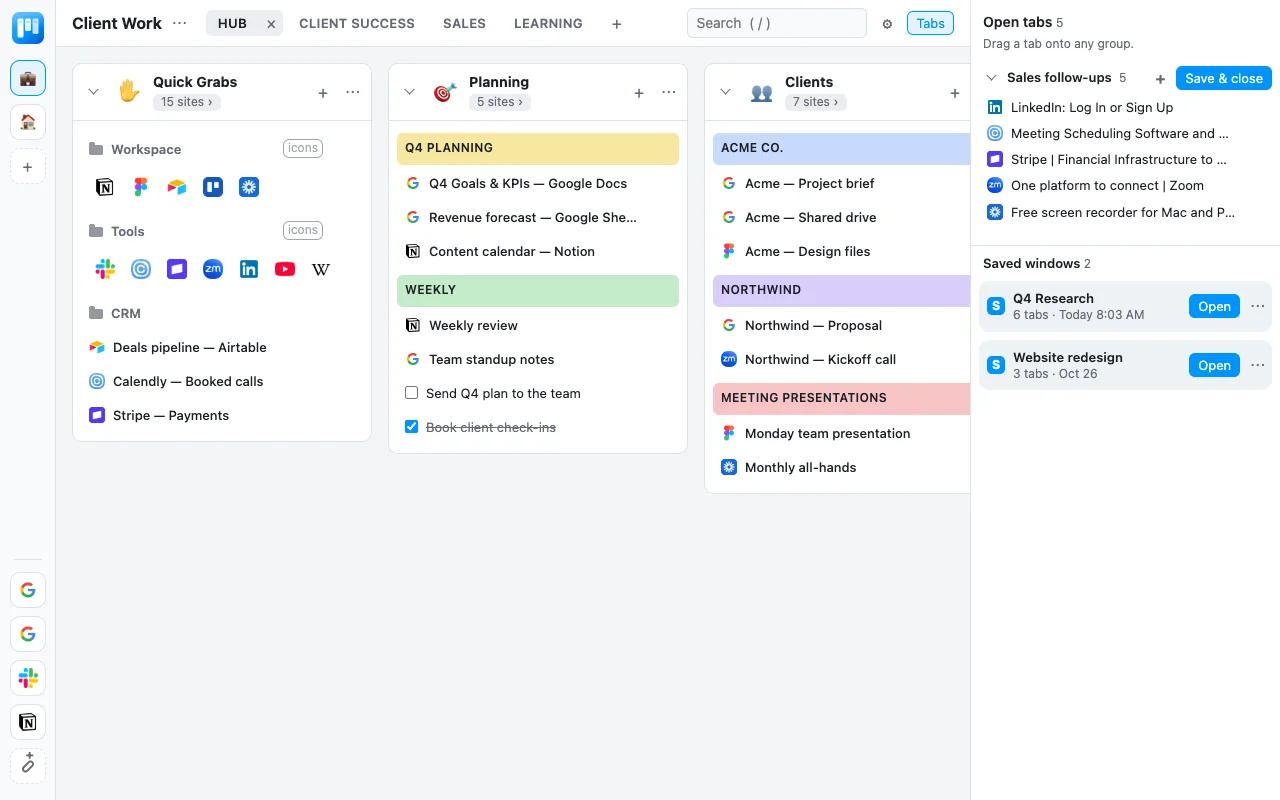The image size is (1280, 800).
Task: Open the Figma icon in the Workspace folder
Action: tap(141, 187)
